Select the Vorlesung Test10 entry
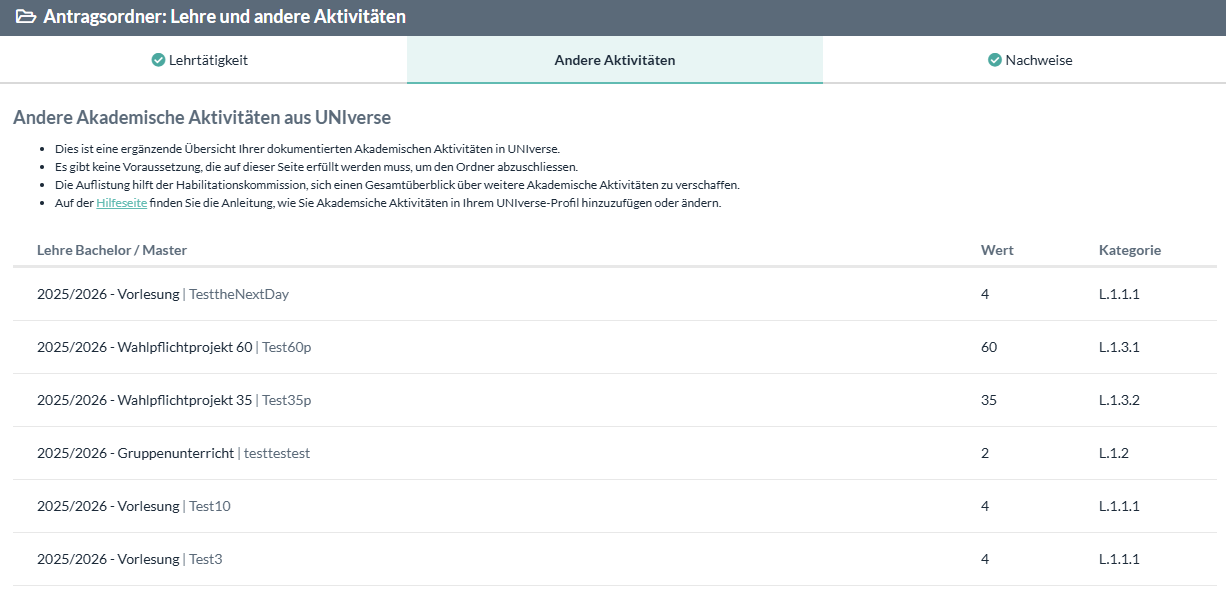This screenshot has width=1226, height=590. [x=134, y=506]
